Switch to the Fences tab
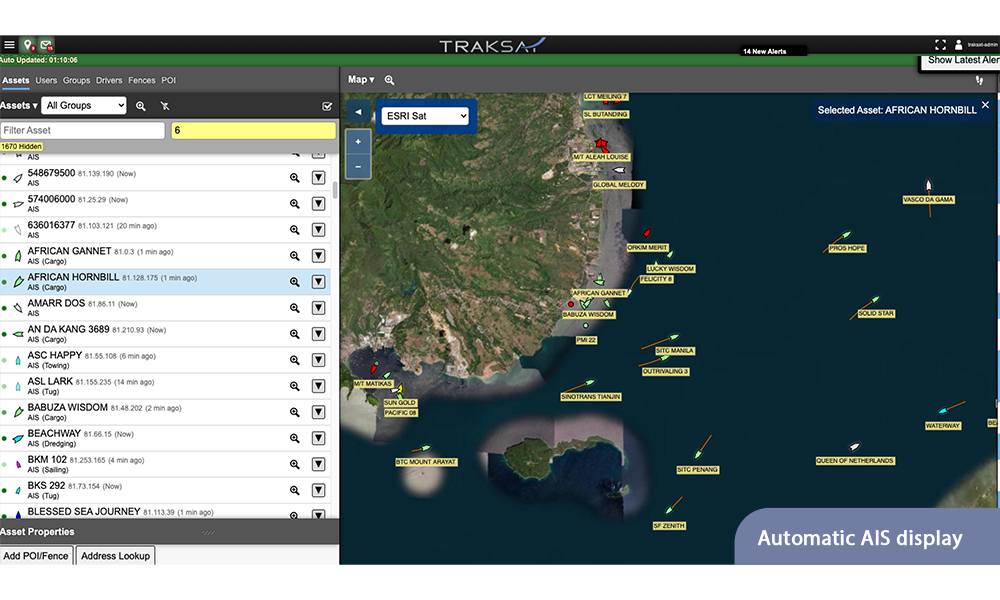The width and height of the screenshot is (1000, 600). coord(141,80)
